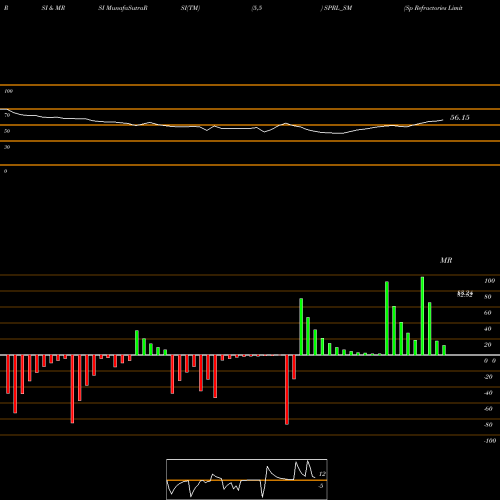This screenshot has width=500, height=500.
Task: Click the 82.52 value beside the MR histogram
Action: click(465, 295)
